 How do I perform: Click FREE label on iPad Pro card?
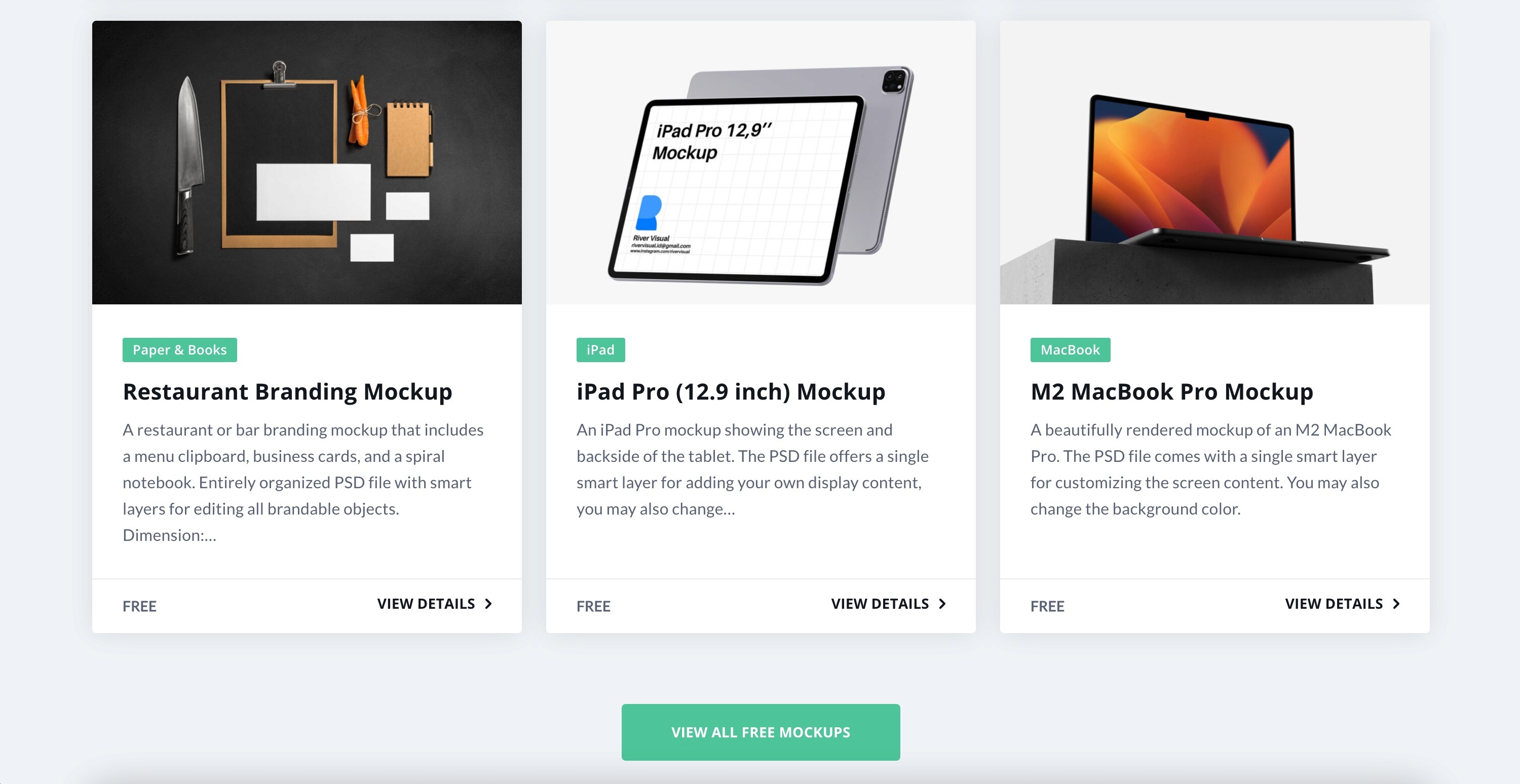tap(593, 606)
